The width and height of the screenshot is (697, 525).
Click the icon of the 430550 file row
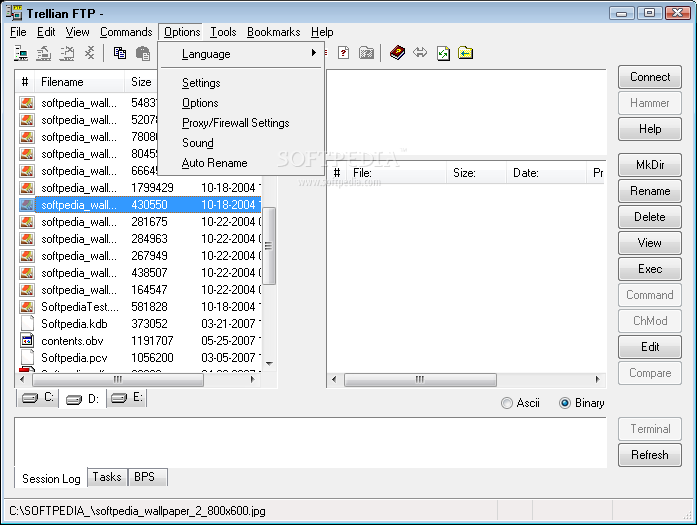[x=26, y=205]
